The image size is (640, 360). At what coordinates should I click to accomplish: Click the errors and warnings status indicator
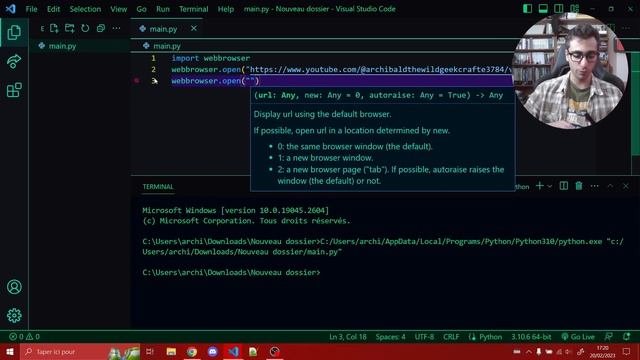click(x=24, y=337)
